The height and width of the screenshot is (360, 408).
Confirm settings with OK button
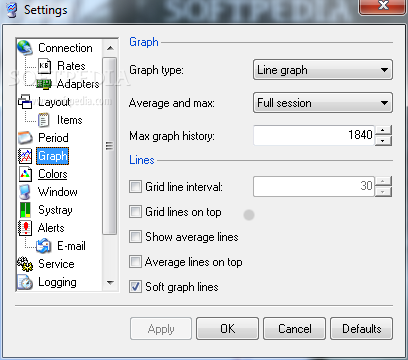coord(227,329)
